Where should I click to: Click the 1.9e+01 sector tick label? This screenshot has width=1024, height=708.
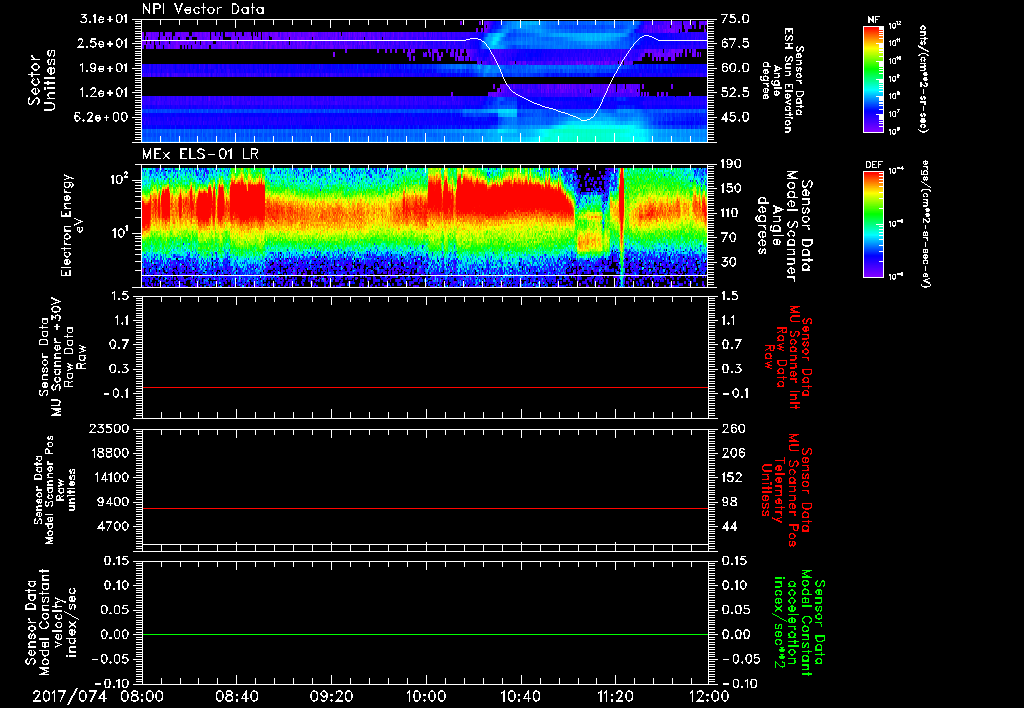pos(104,68)
